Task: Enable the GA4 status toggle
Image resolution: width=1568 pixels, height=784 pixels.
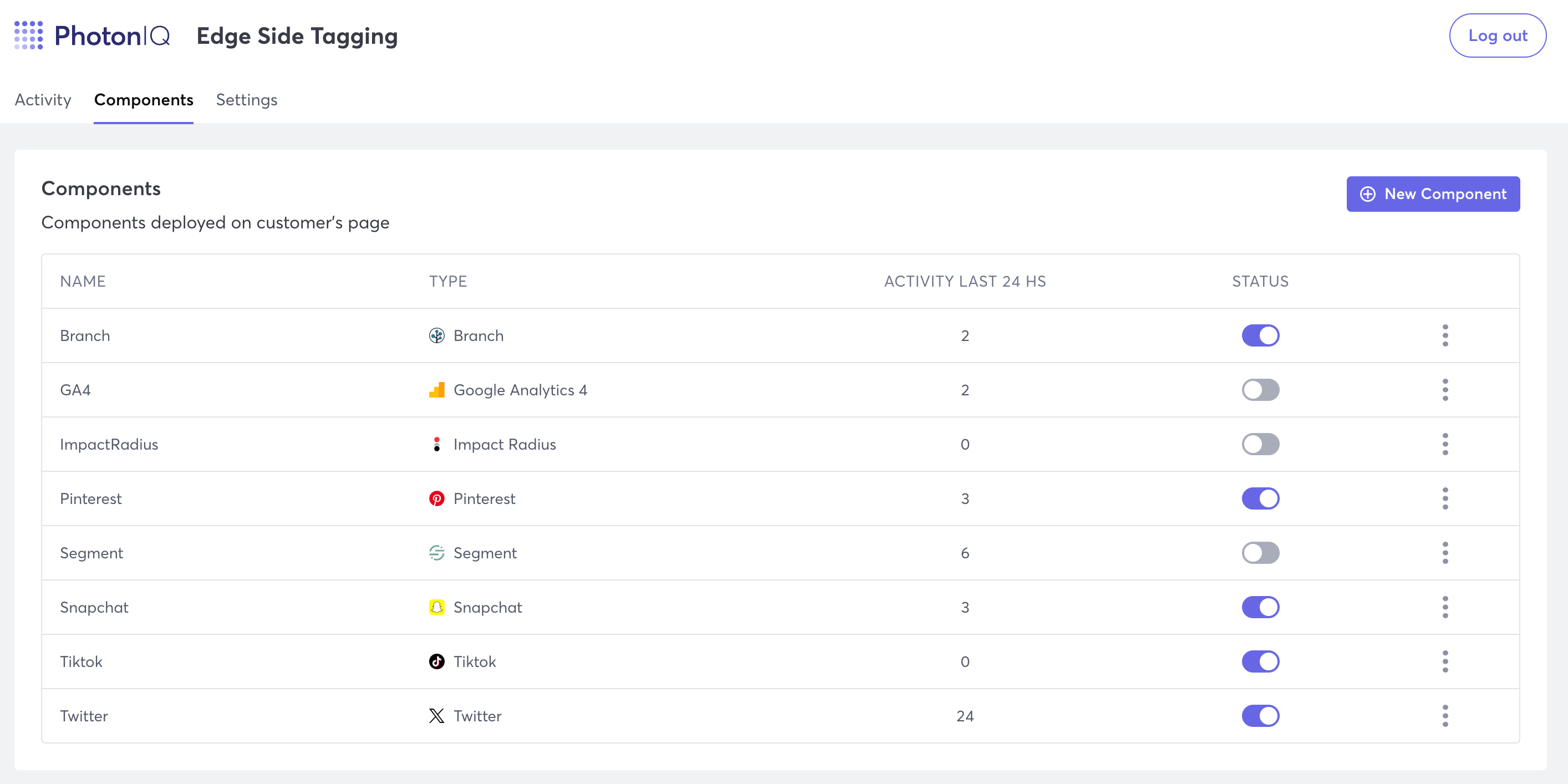Action: [1261, 390]
